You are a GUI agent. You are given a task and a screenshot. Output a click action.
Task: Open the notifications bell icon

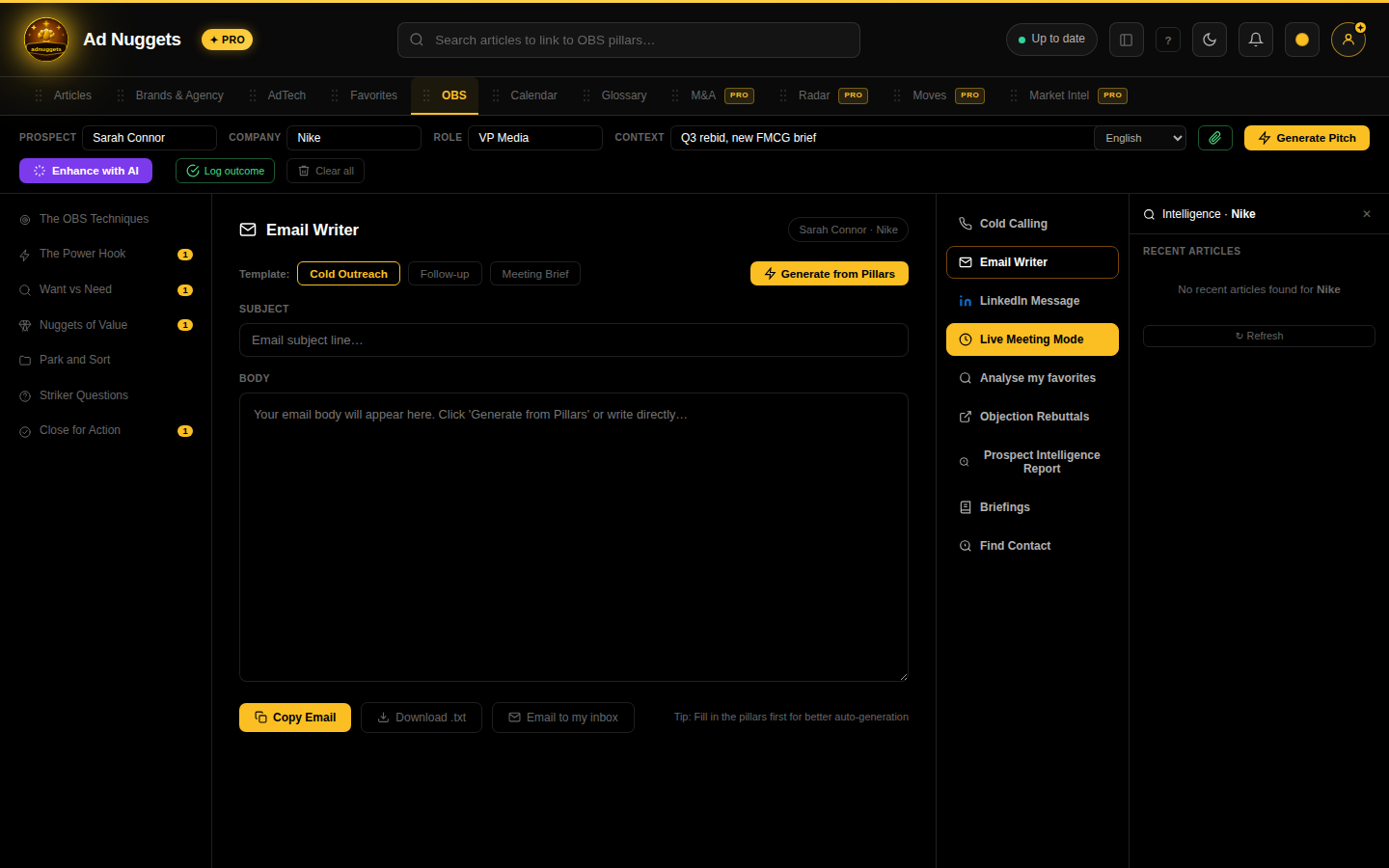pos(1256,40)
